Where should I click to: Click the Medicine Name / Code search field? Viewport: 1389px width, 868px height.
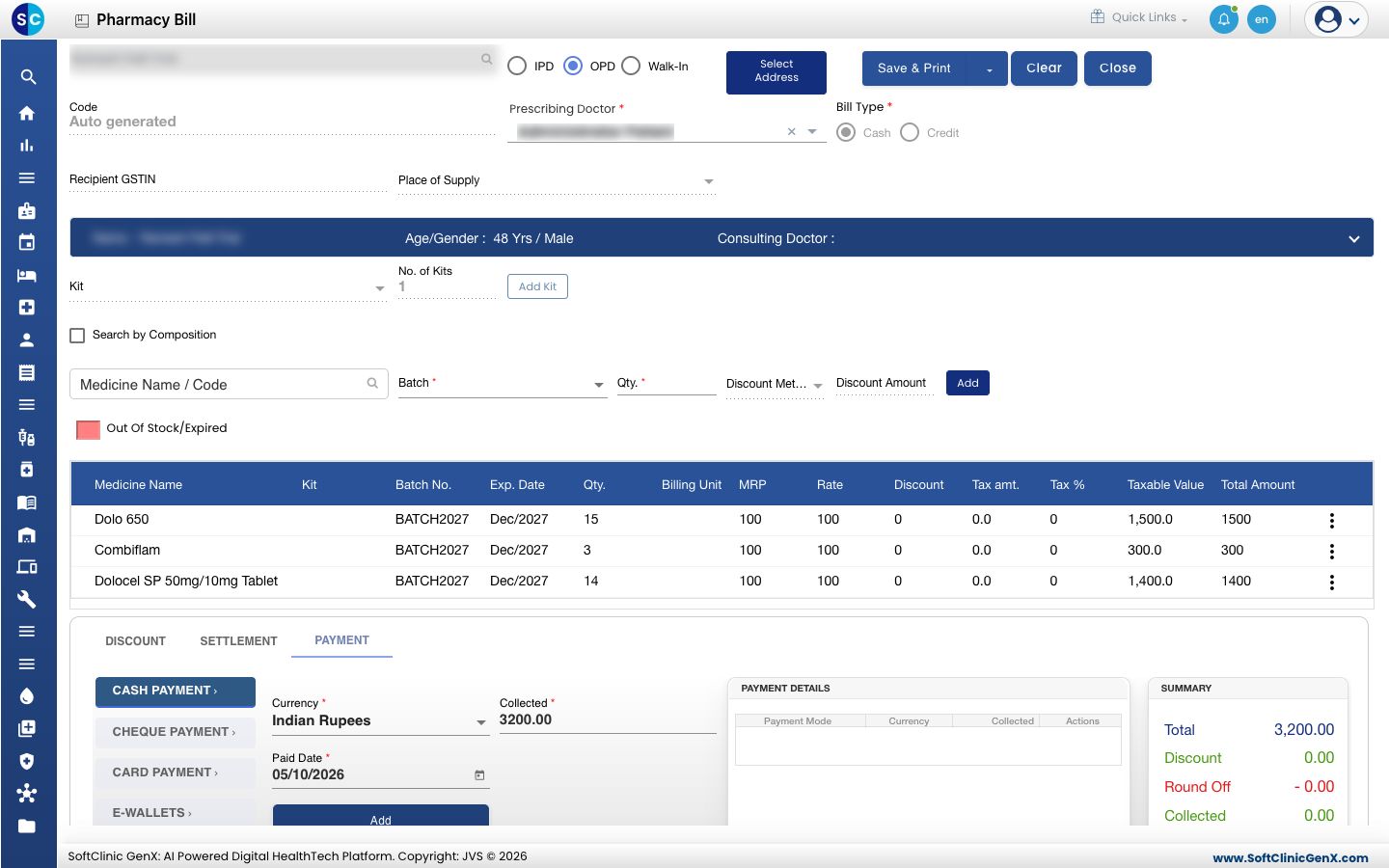229,384
